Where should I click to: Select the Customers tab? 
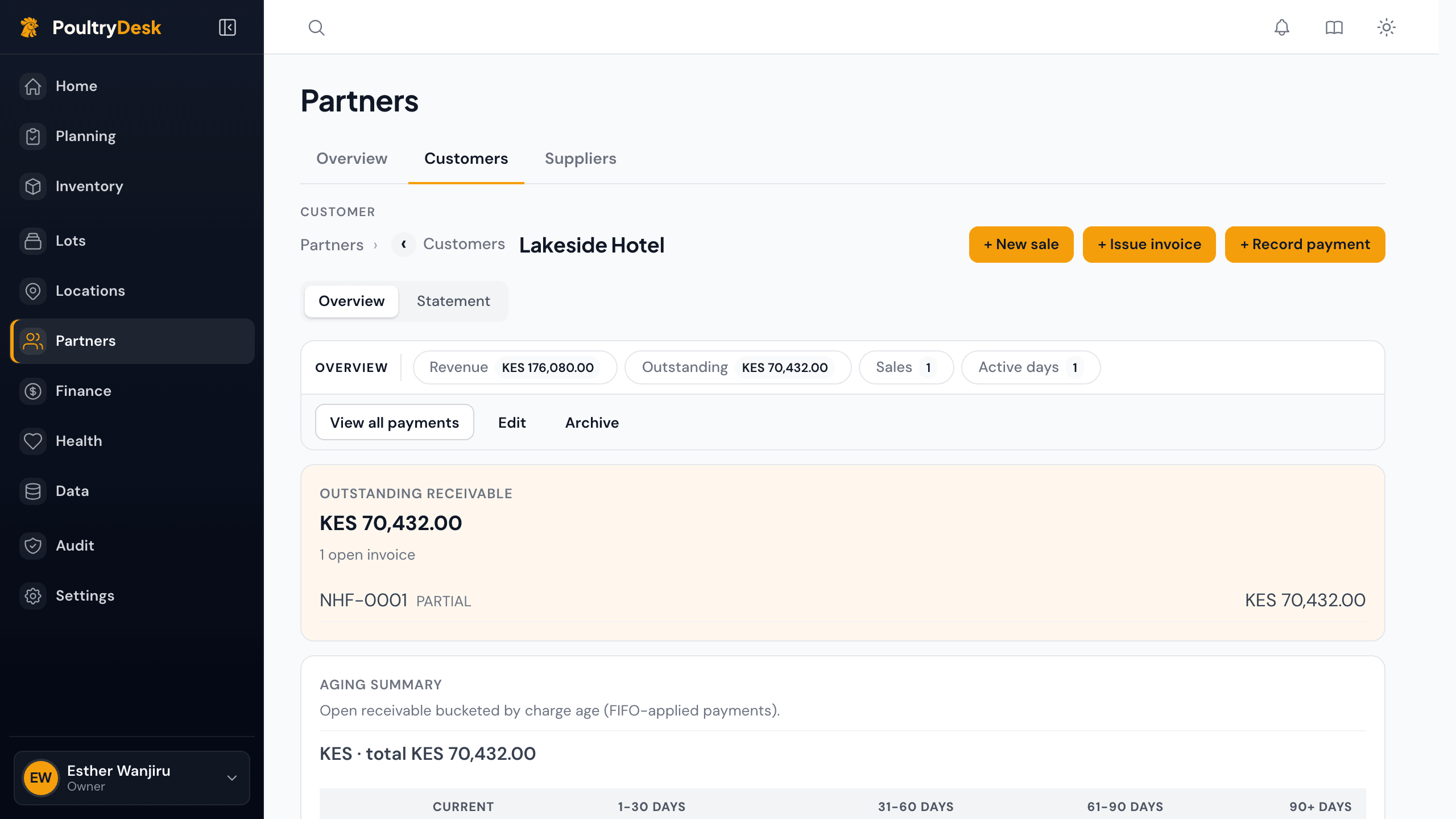(466, 158)
